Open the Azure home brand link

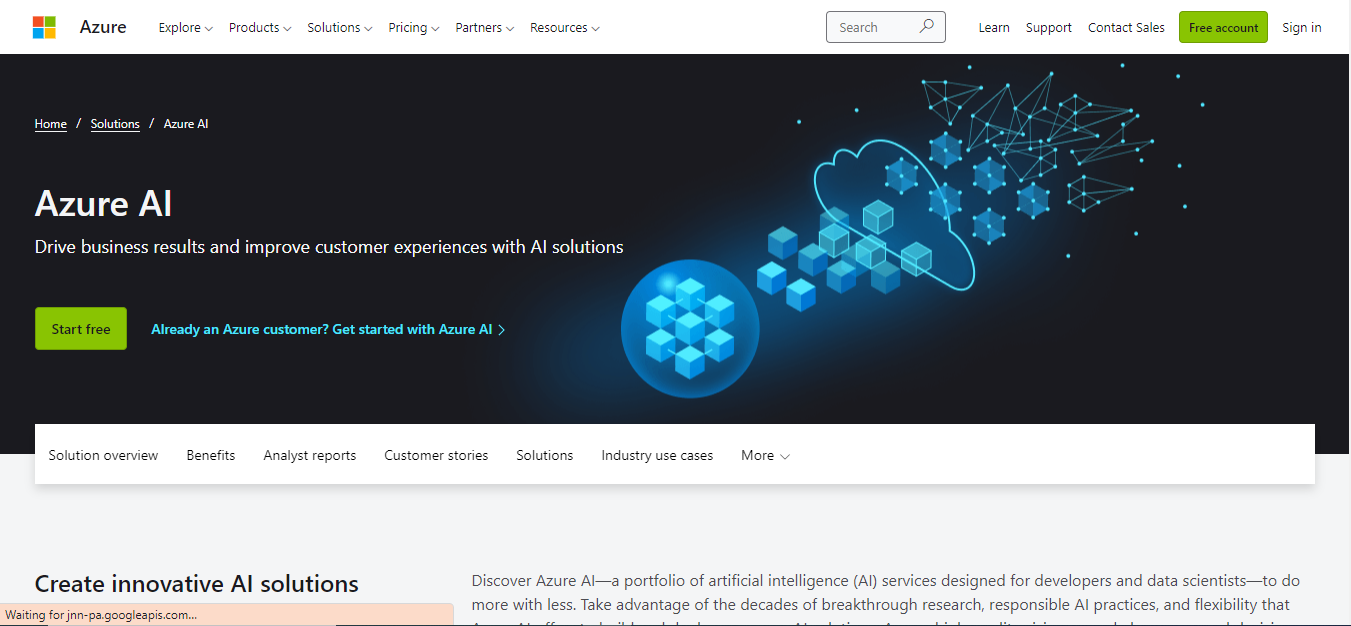tap(103, 27)
